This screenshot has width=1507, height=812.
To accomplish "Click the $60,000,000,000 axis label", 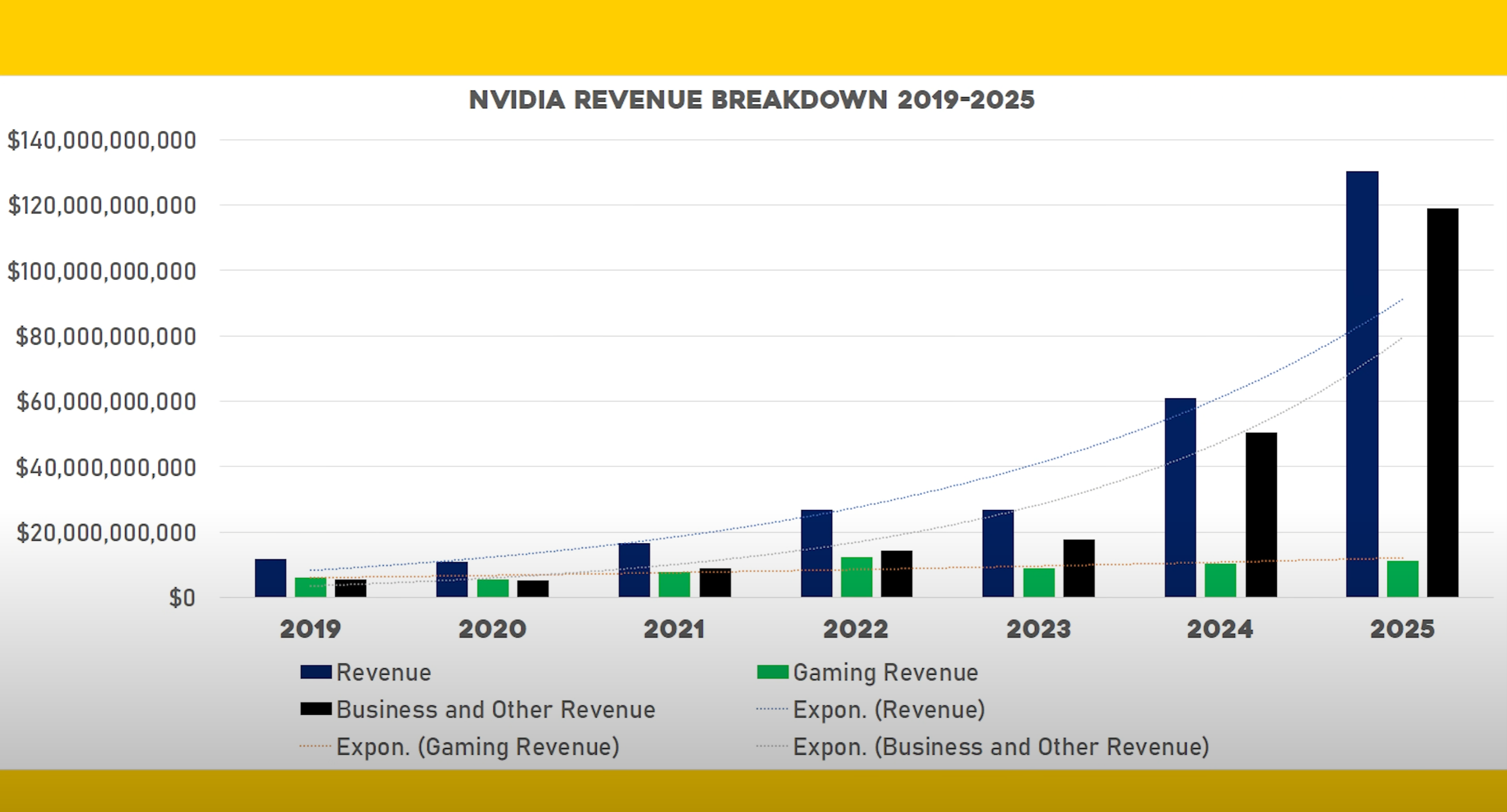I will point(106,402).
